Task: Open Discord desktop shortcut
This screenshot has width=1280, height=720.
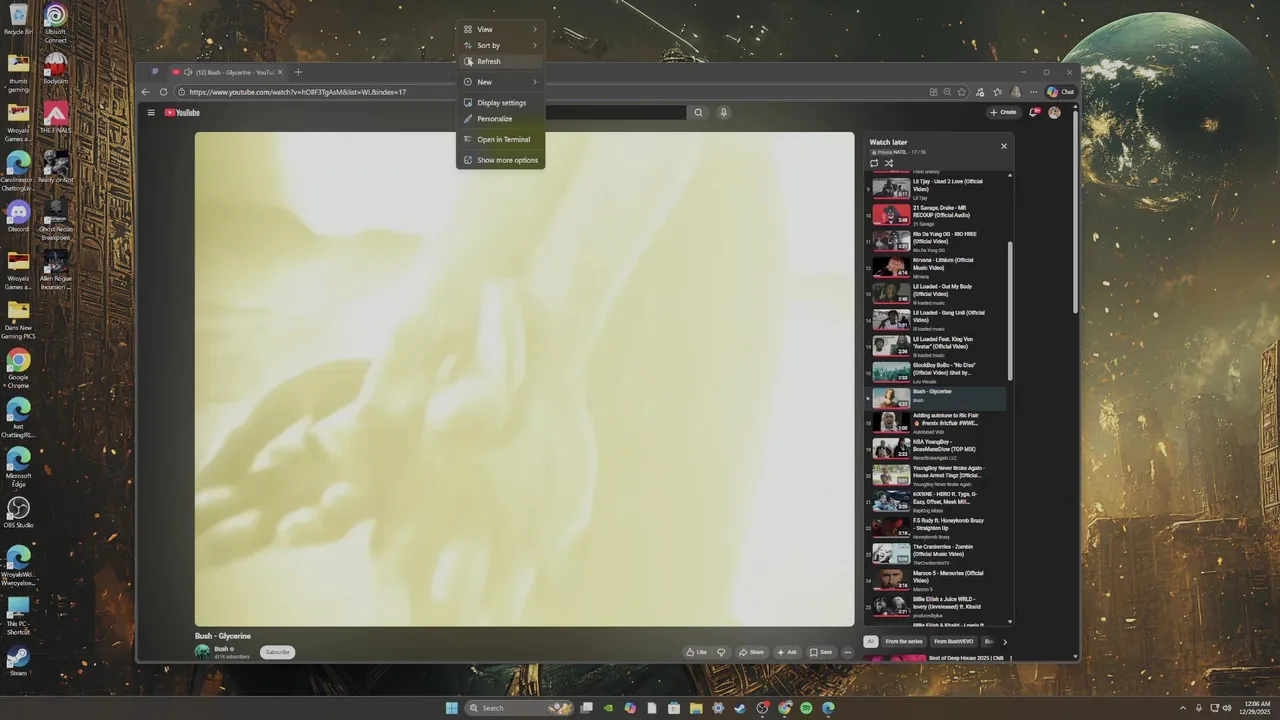Action: 18,216
